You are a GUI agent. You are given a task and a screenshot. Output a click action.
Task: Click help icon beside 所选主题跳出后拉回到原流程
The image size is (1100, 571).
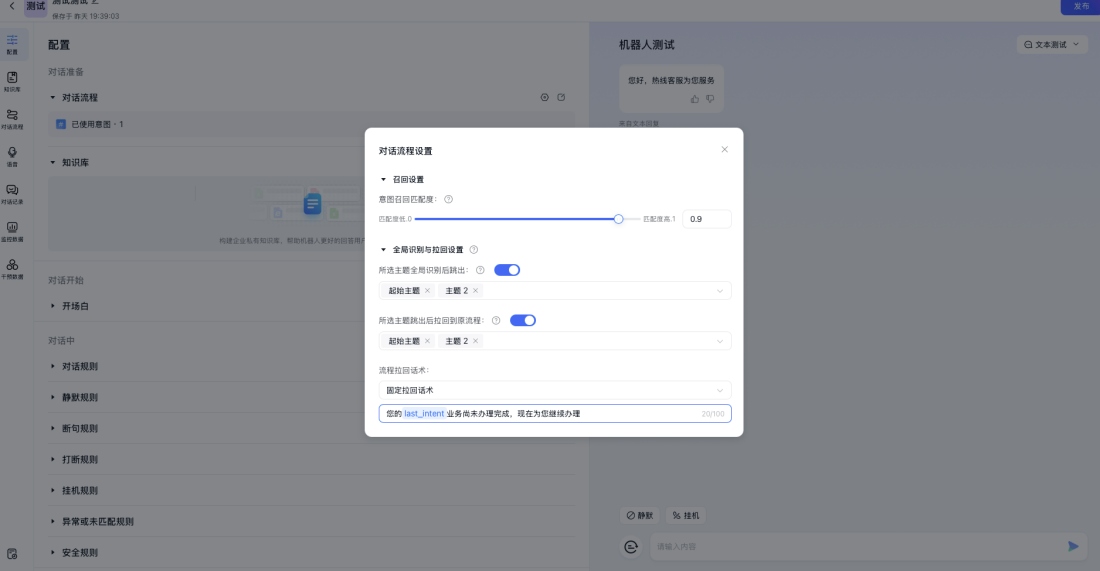tap(496, 321)
